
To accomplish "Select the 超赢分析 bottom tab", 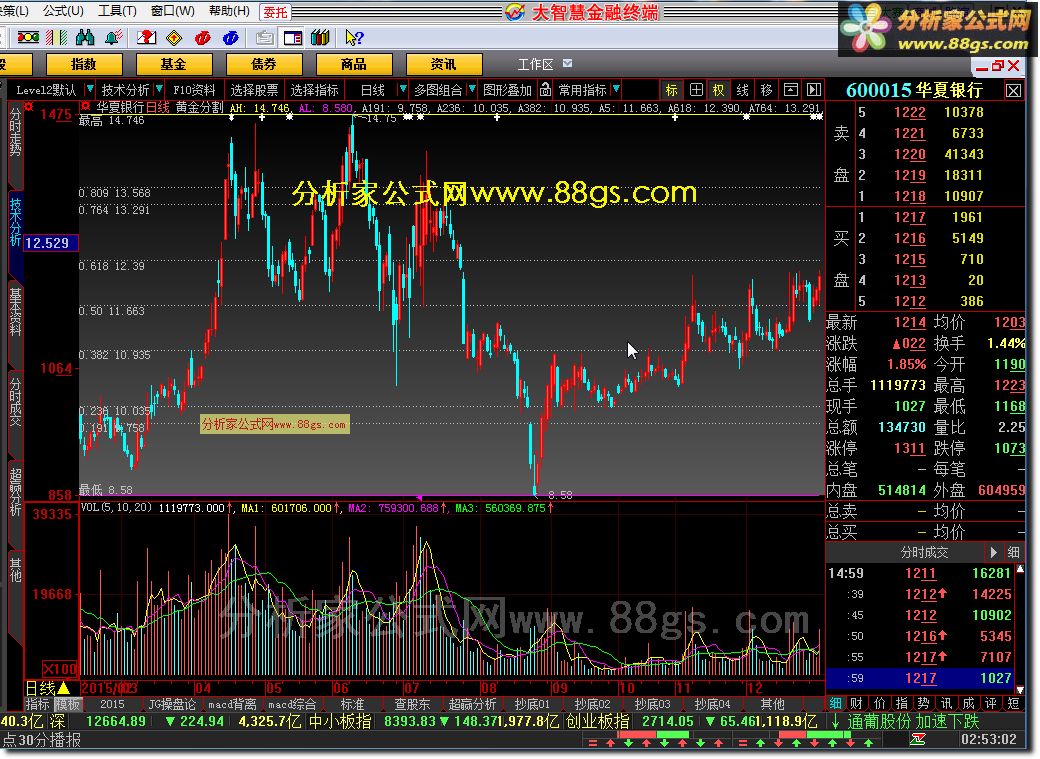I will tap(472, 704).
